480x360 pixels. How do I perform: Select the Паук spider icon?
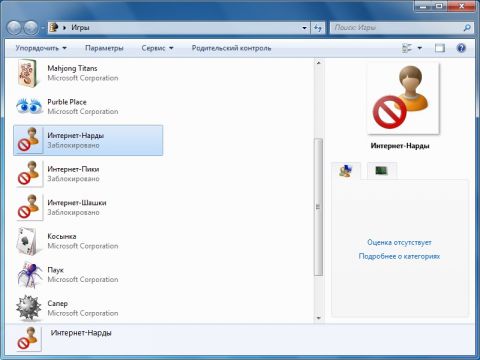[x=29, y=275]
